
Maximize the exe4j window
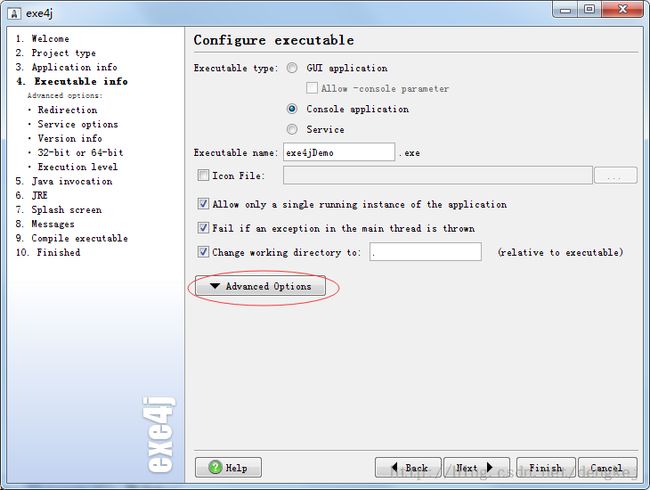pos(589,9)
